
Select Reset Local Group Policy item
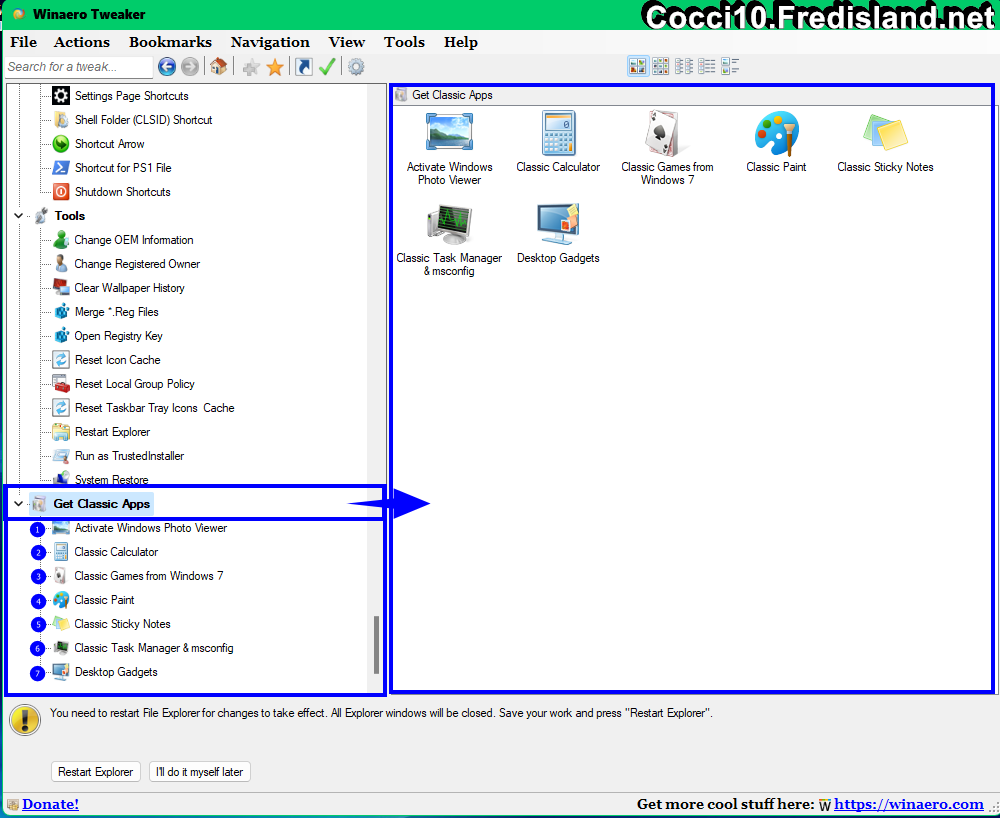[135, 384]
